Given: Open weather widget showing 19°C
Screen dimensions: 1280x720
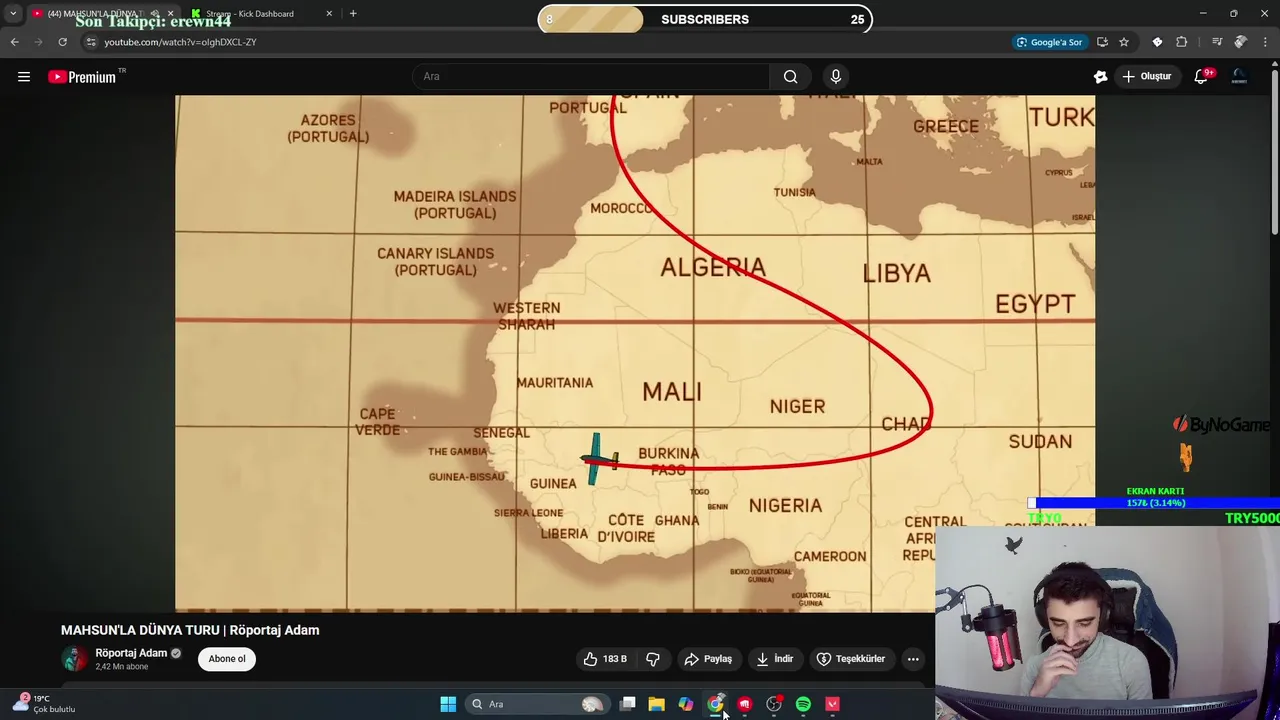Looking at the screenshot, I should (45, 704).
